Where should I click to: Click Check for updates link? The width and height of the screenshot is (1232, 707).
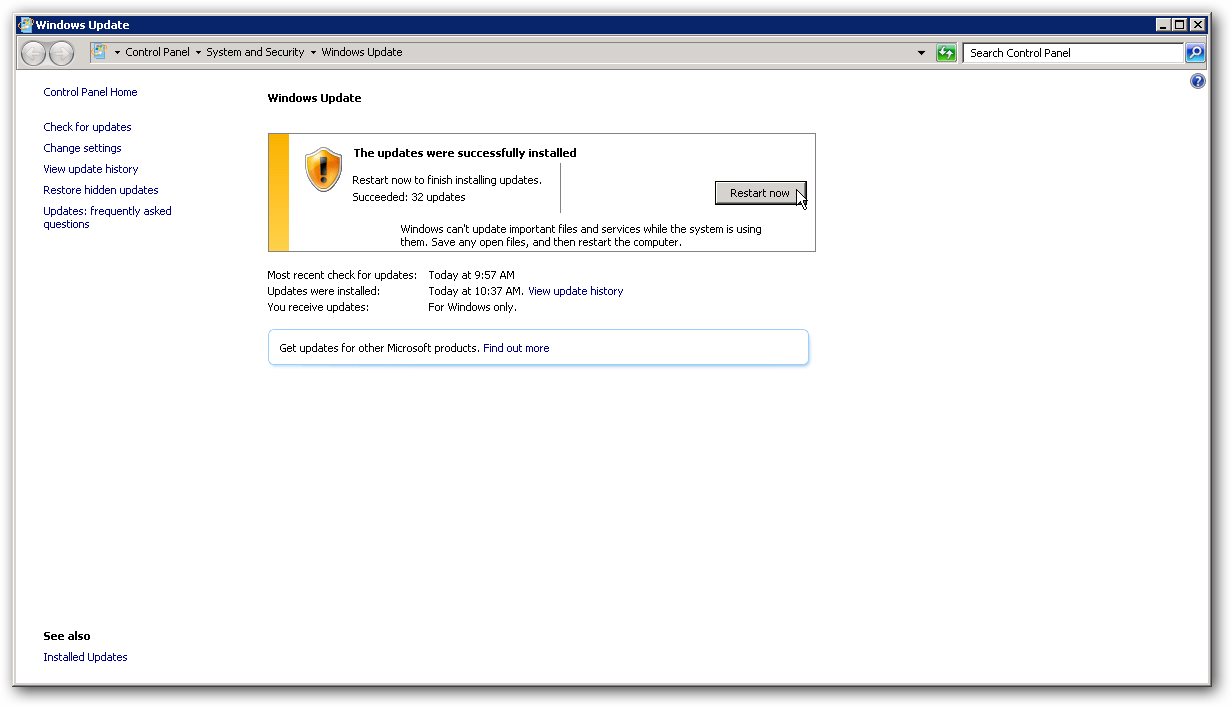tap(87, 127)
